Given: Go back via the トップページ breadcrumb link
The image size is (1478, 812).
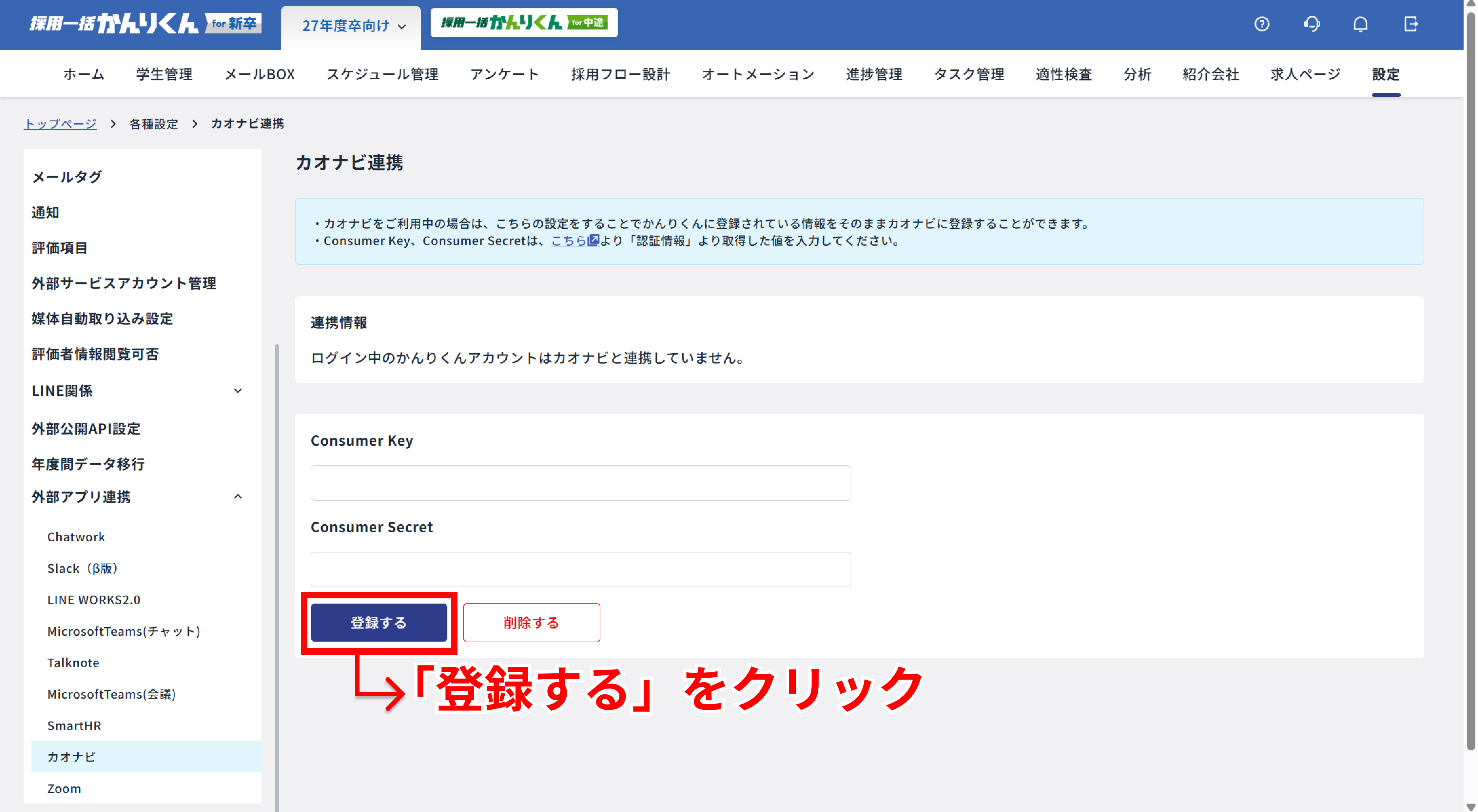Looking at the screenshot, I should 60,124.
